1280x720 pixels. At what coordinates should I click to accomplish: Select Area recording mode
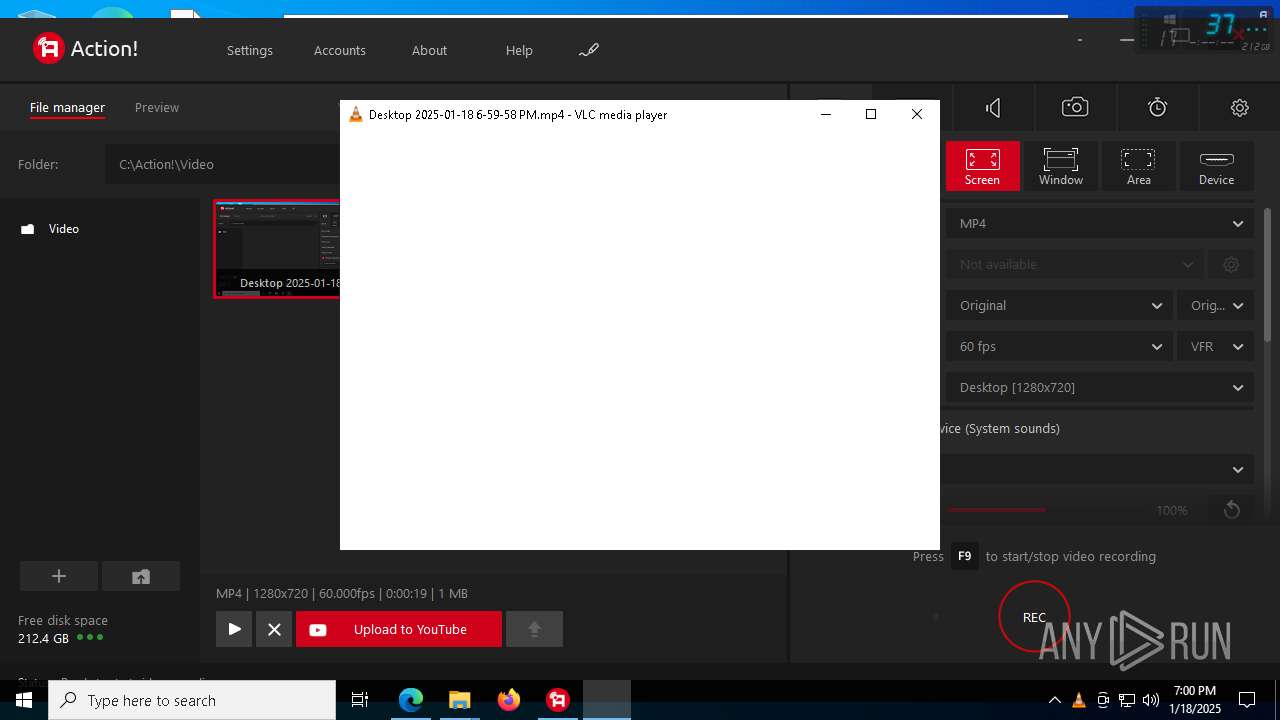tap(1138, 166)
